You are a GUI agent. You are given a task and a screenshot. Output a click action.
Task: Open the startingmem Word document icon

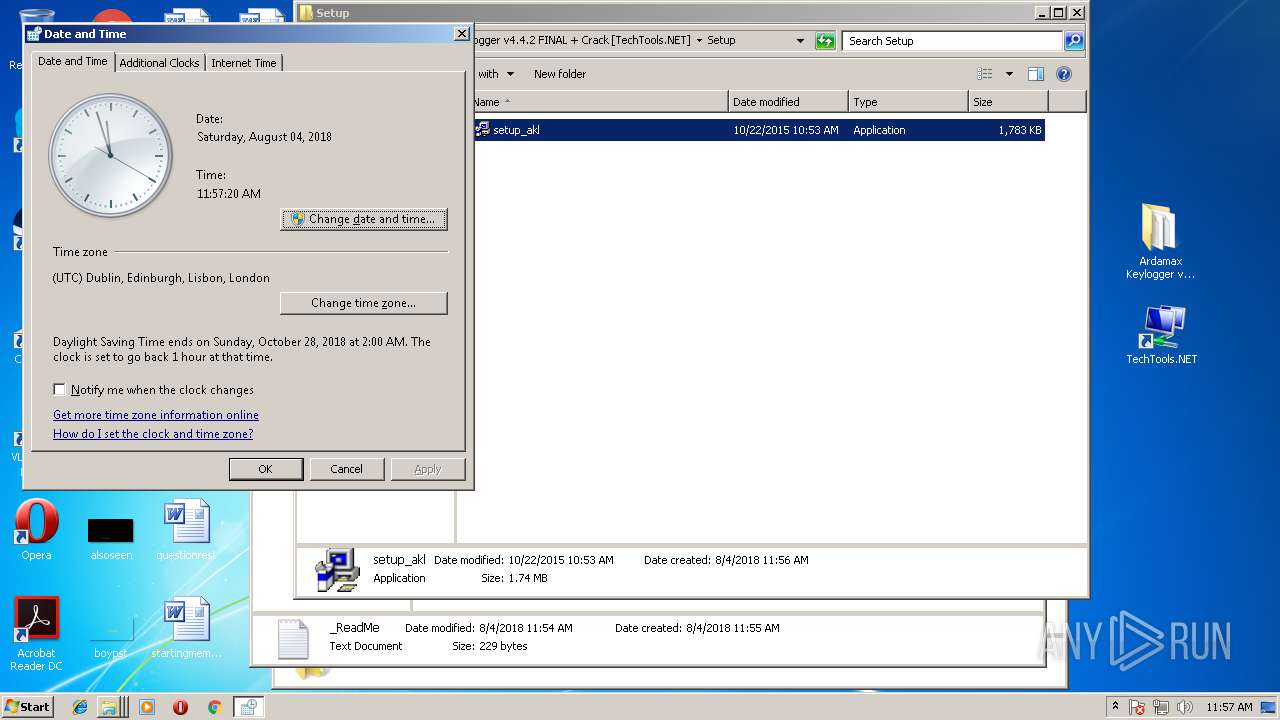coord(186,628)
